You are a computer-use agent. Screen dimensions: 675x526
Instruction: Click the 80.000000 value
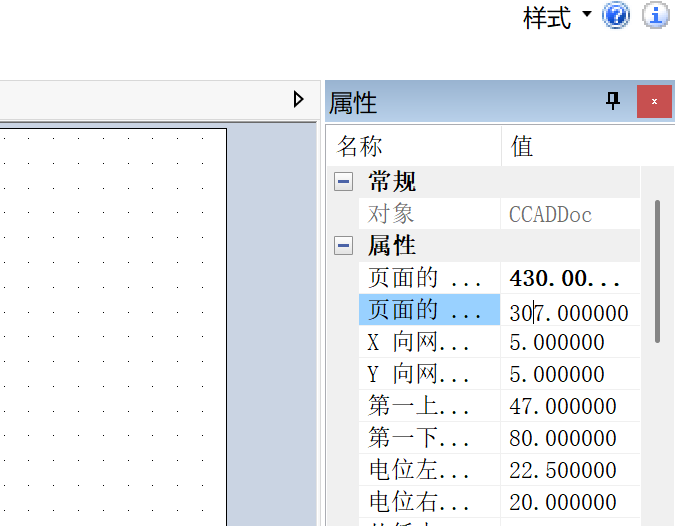pos(570,438)
